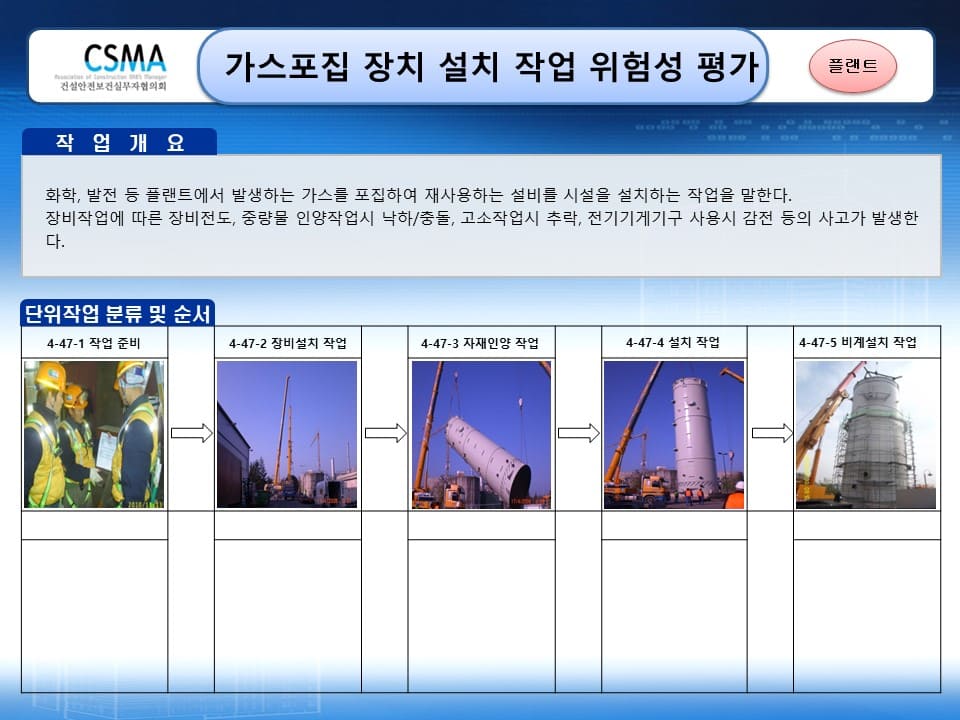
Task: Click the 단위작업 분류 및 순서 header
Action: pos(117,313)
